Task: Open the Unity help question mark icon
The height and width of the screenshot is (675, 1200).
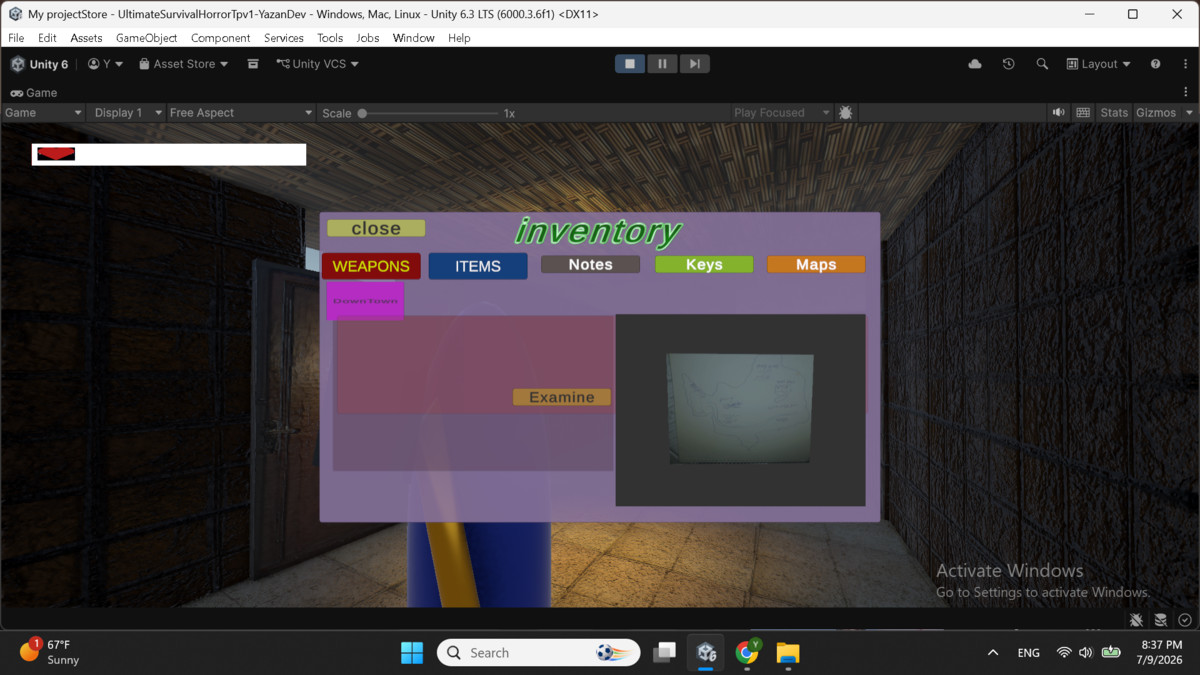Action: [x=1156, y=64]
